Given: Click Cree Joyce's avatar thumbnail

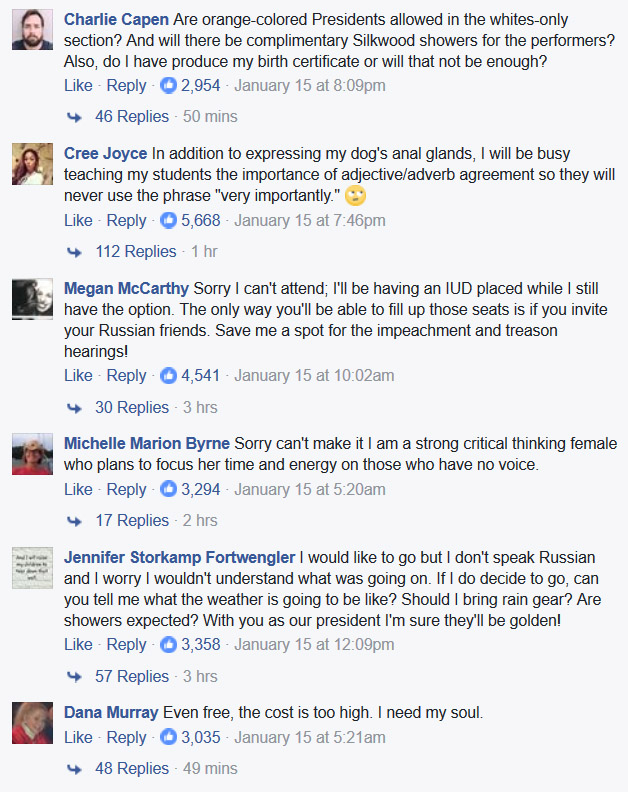Looking at the screenshot, I should tap(32, 164).
